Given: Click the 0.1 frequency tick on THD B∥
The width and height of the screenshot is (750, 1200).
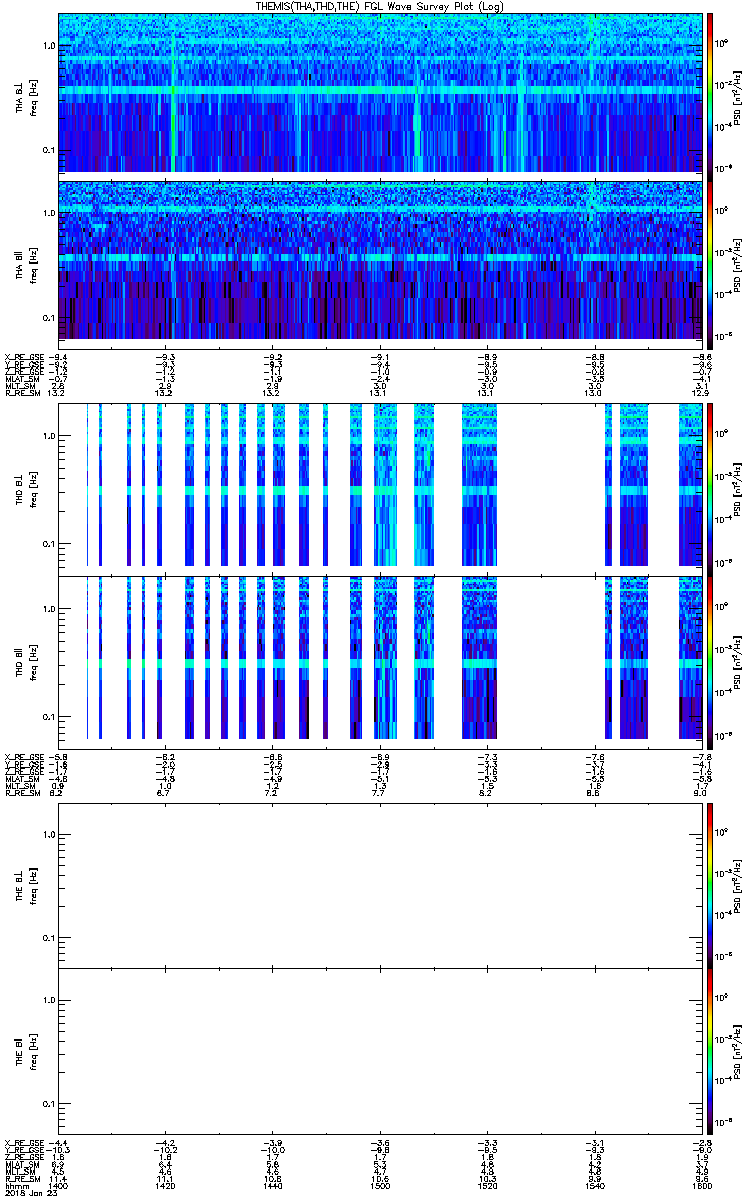Looking at the screenshot, I should pos(48,718).
